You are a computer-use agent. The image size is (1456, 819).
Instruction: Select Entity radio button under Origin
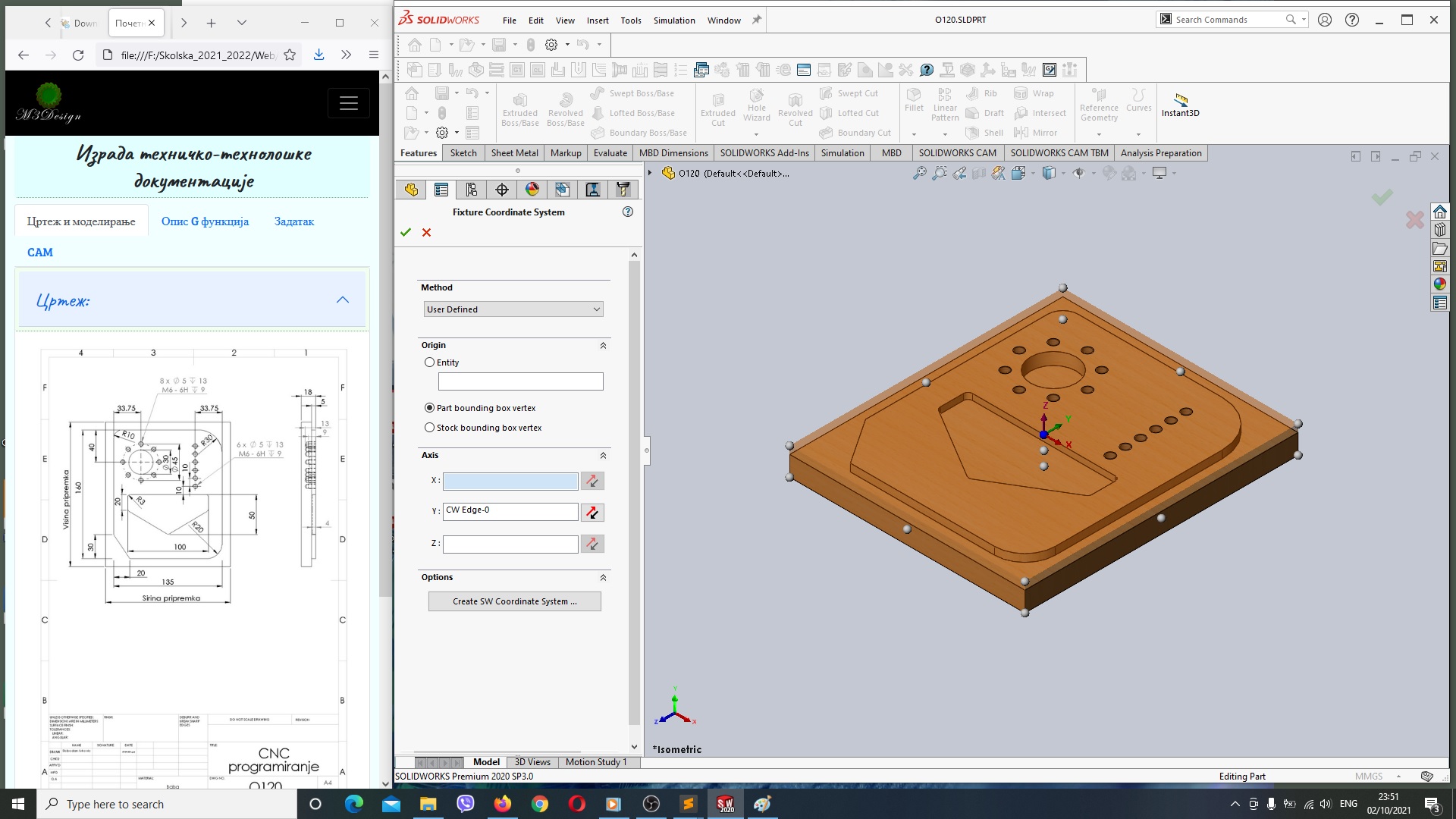tap(429, 361)
